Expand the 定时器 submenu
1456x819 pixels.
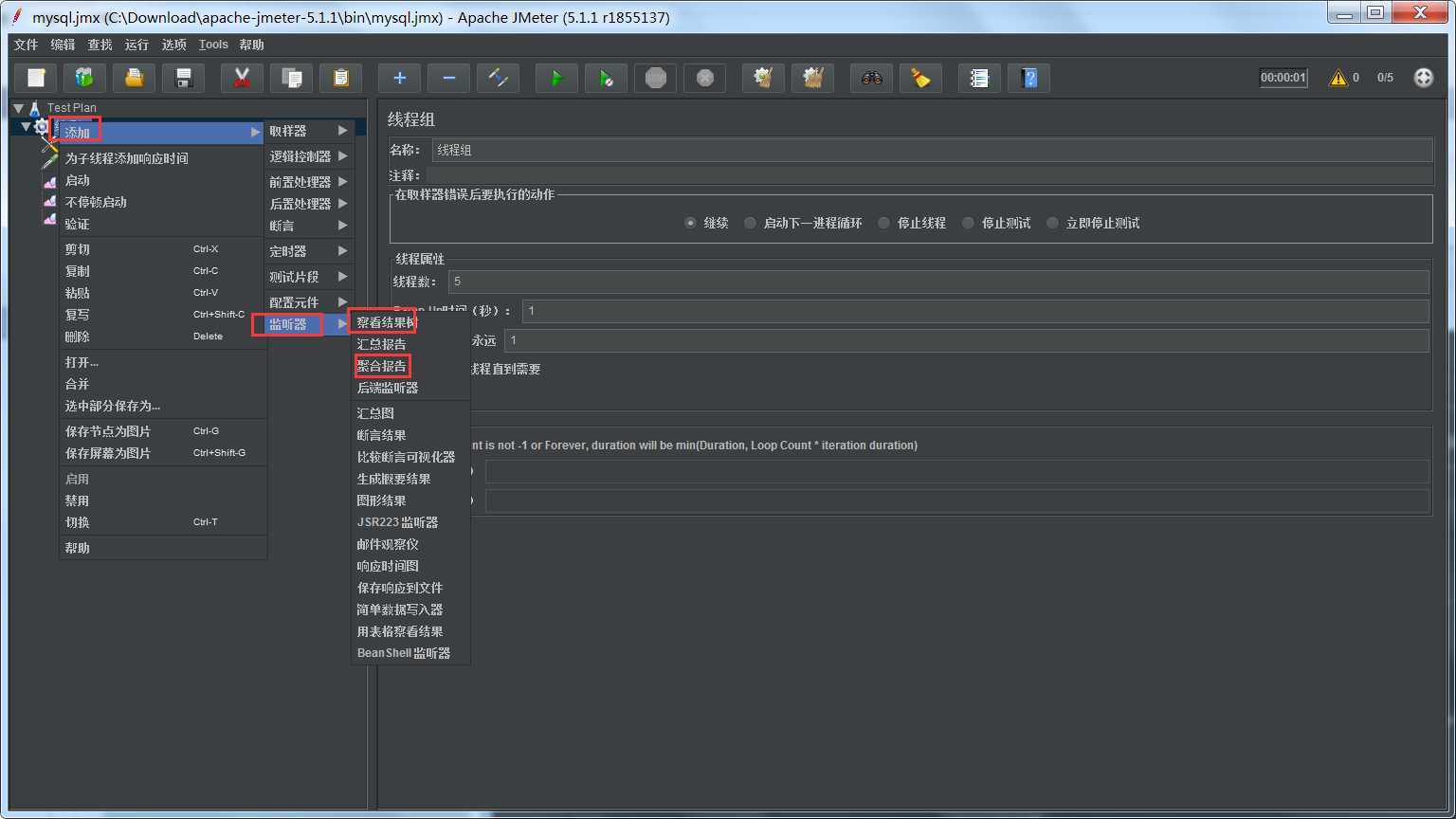pos(309,251)
